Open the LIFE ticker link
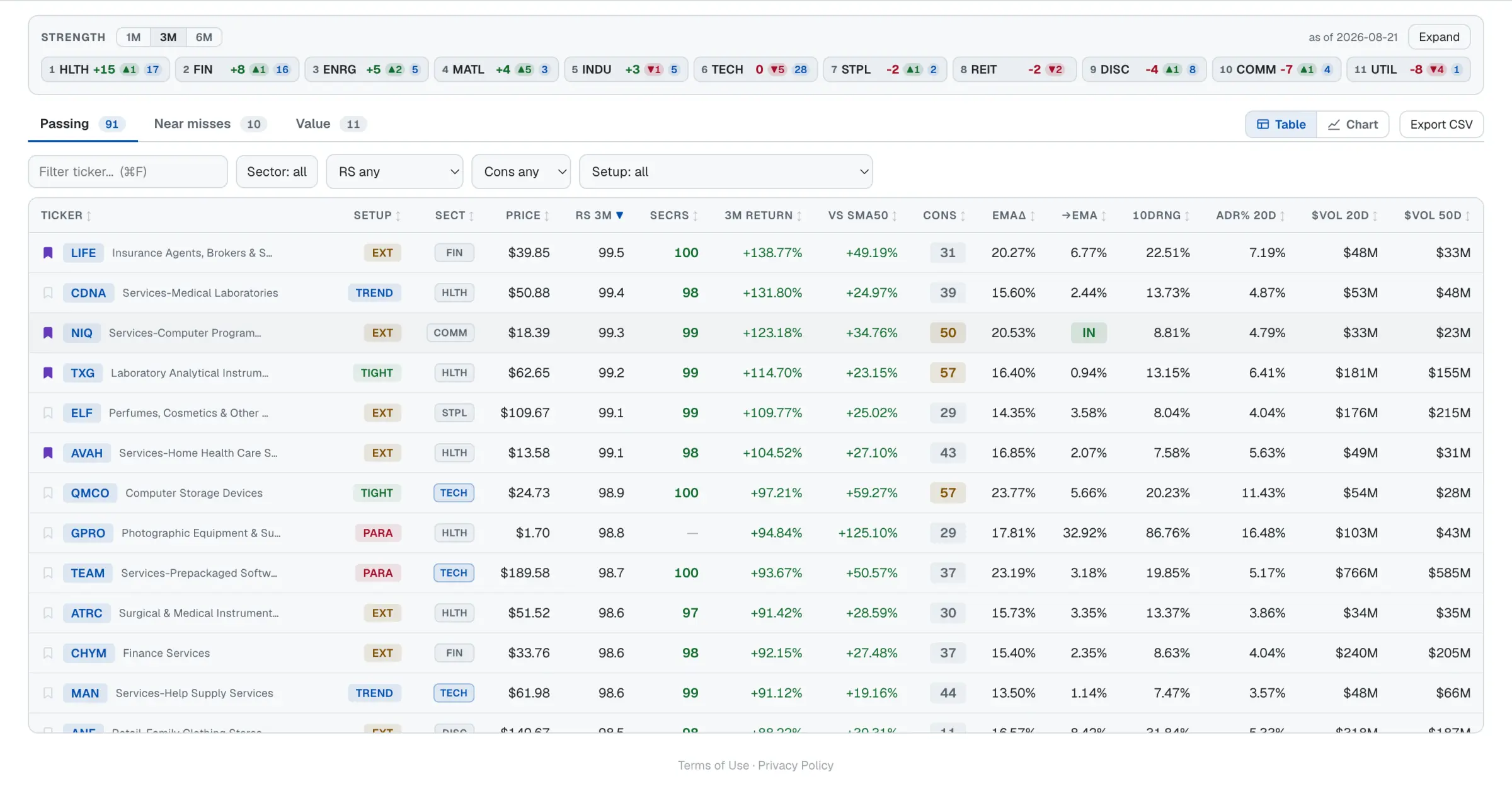Image resolution: width=1512 pixels, height=803 pixels. point(83,253)
